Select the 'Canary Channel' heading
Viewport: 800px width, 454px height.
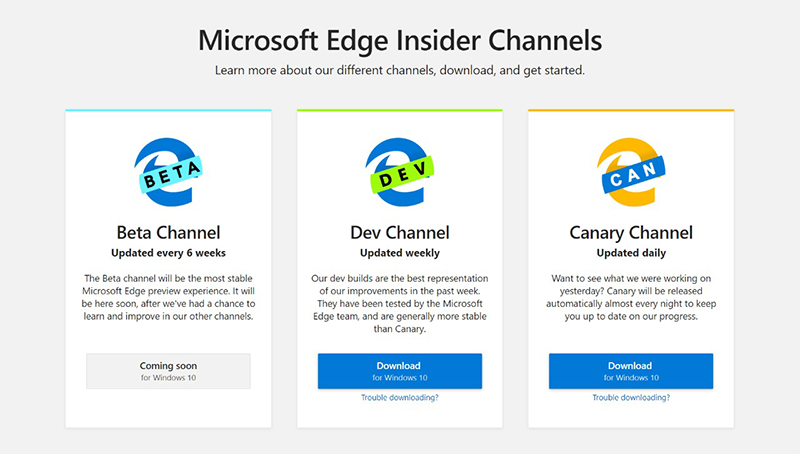tap(630, 233)
